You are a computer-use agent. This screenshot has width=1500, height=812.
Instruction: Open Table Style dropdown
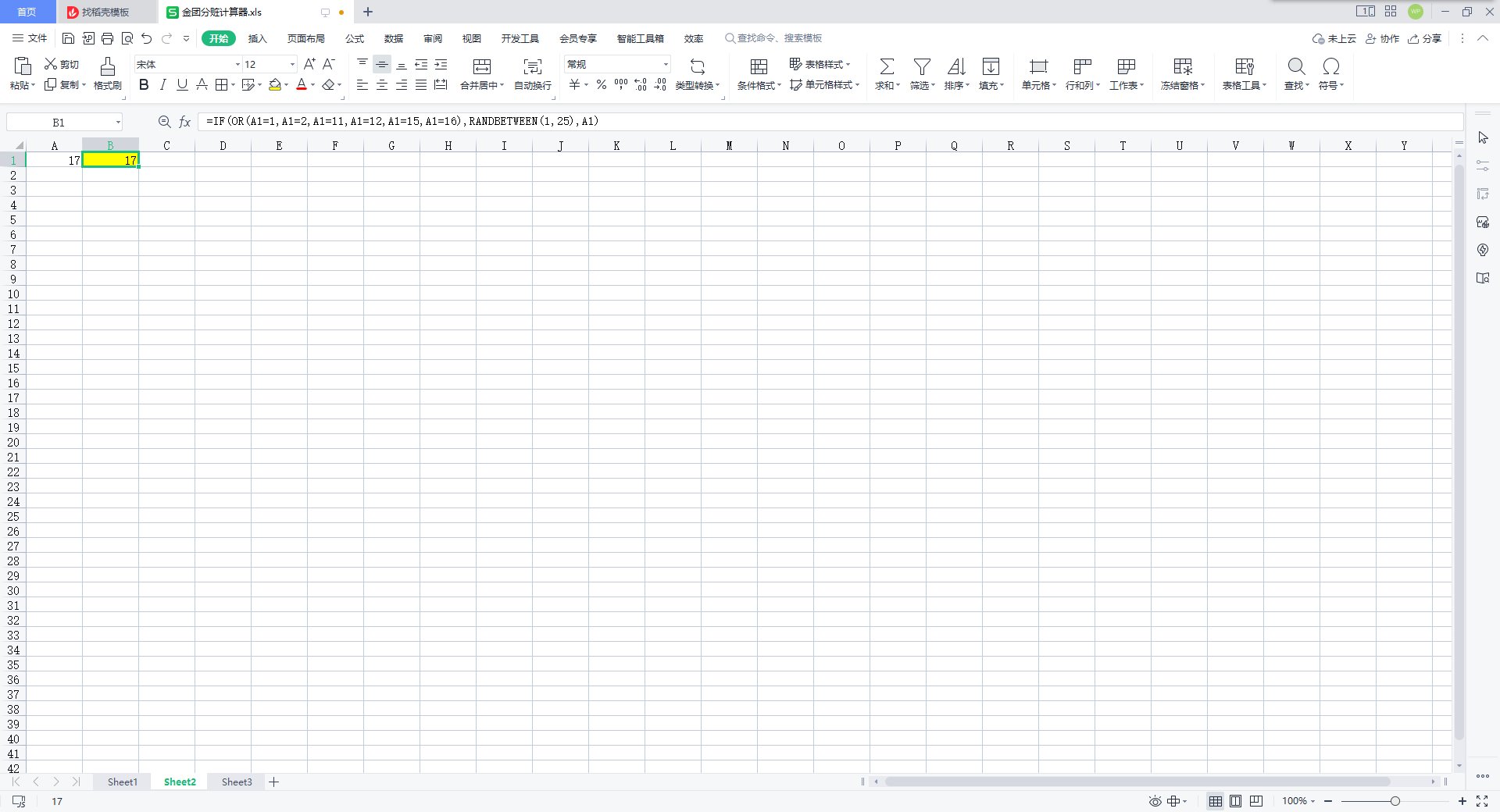click(x=820, y=64)
